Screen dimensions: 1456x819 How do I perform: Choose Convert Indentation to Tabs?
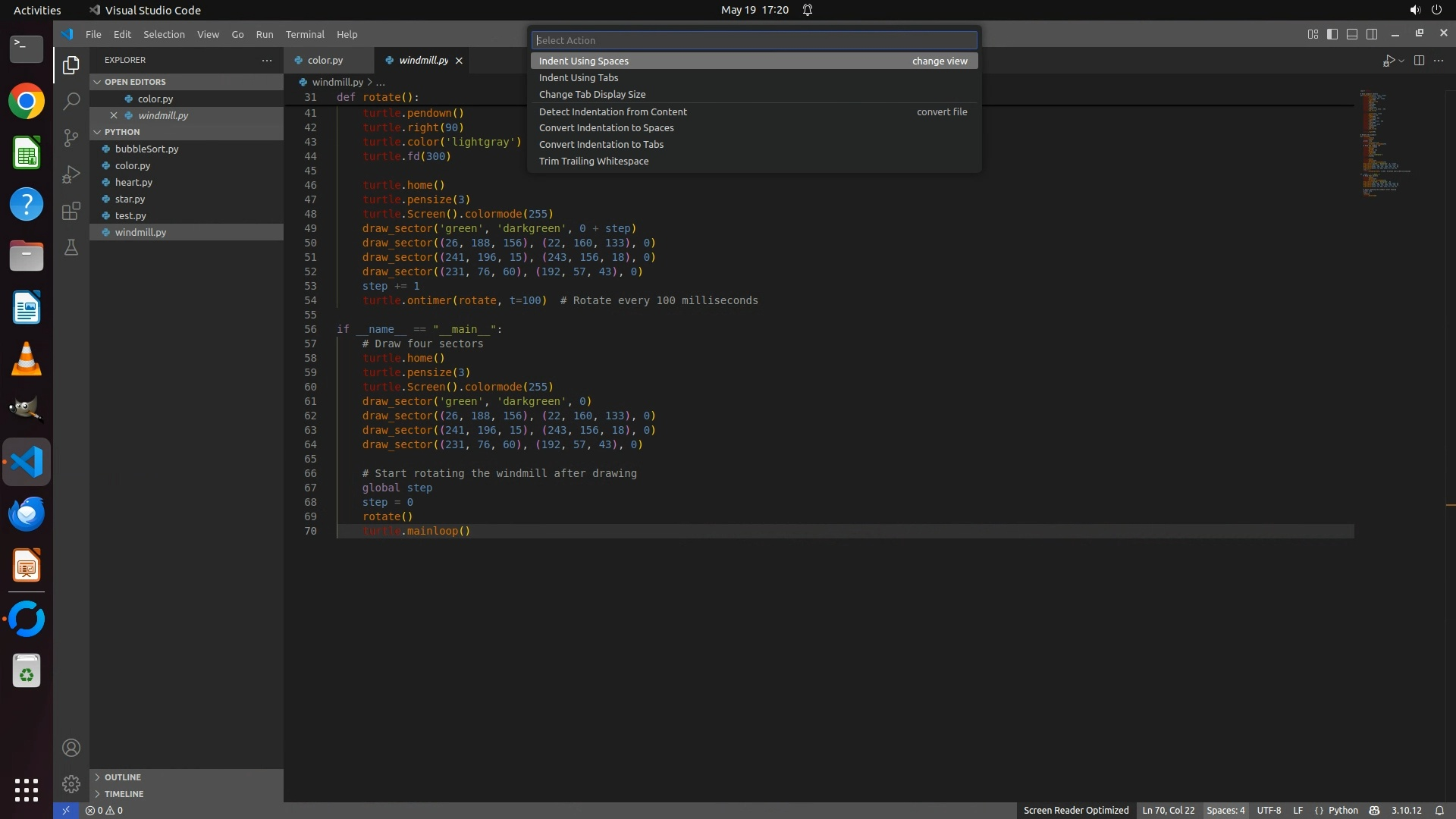pos(601,144)
